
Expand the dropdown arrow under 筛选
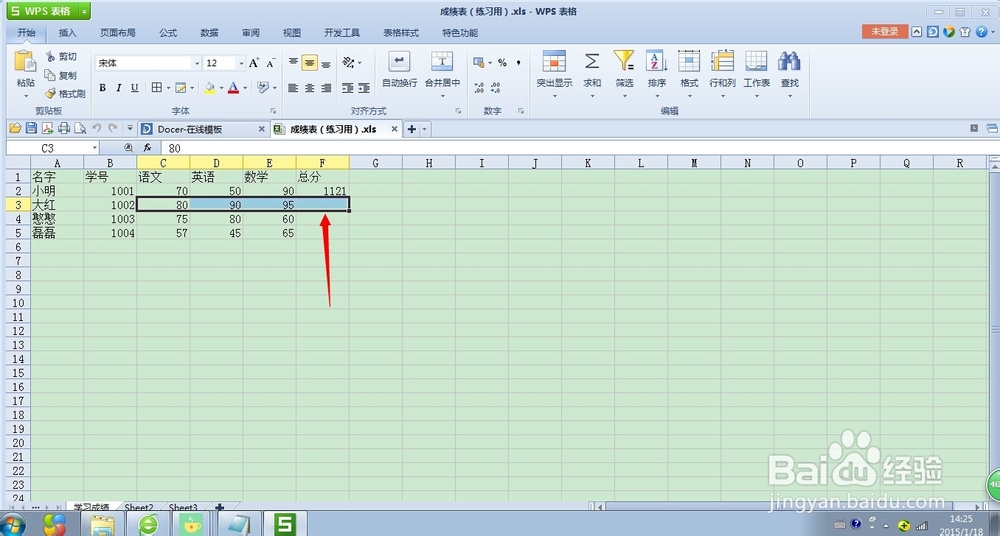pyautogui.click(x=624, y=96)
